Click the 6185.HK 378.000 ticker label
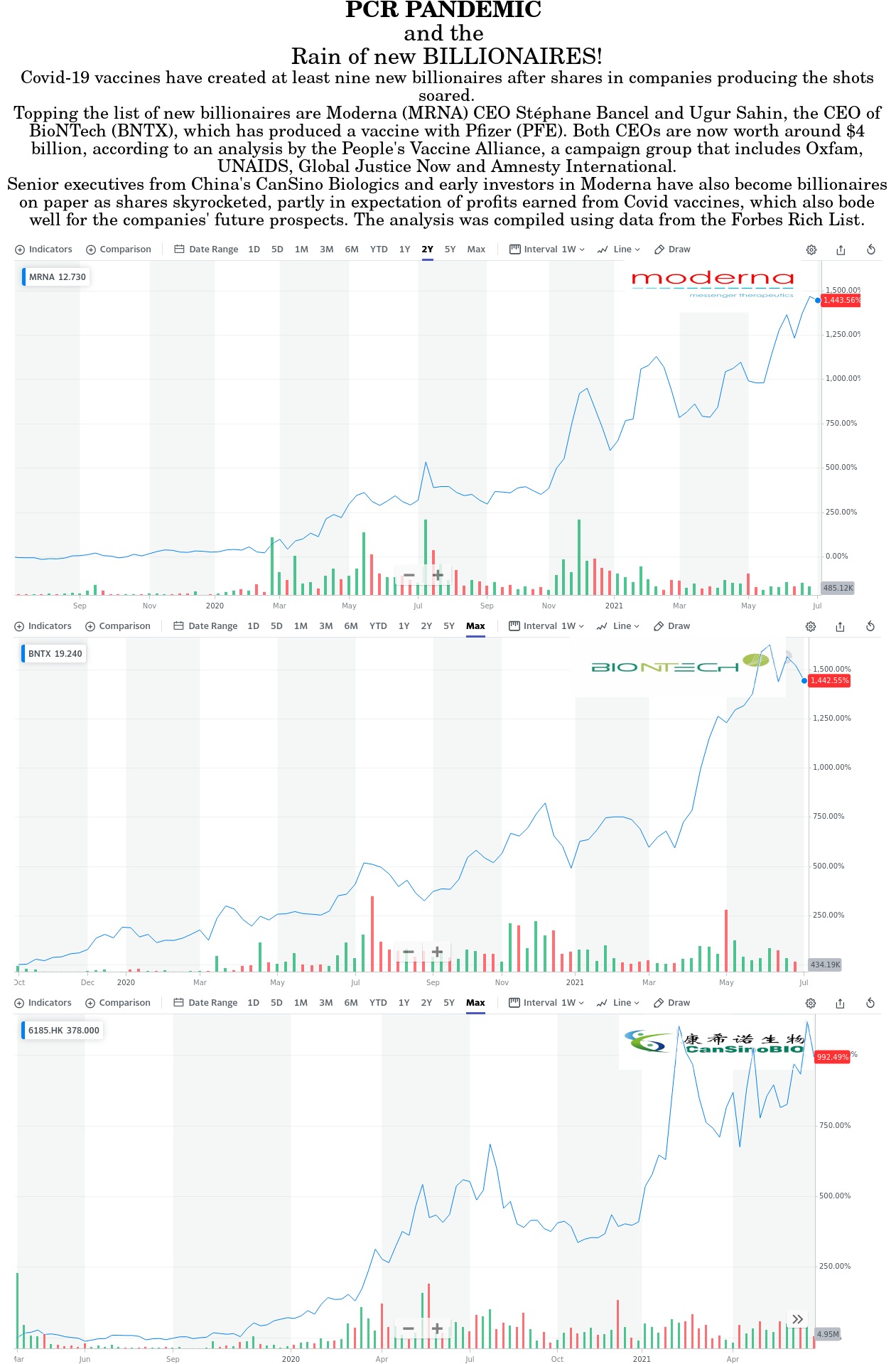 [63, 1031]
